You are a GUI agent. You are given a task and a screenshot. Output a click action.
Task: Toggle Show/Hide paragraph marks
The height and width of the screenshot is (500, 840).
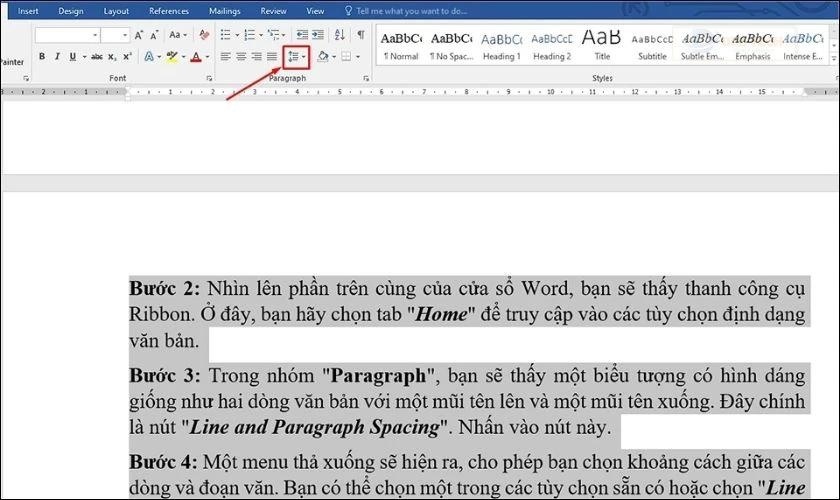pyautogui.click(x=361, y=35)
